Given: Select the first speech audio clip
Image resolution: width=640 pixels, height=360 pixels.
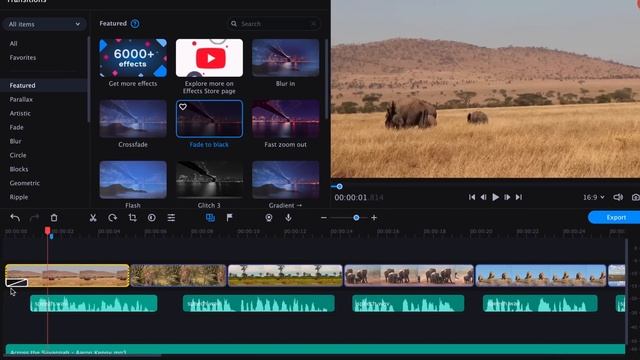Looking at the screenshot, I should click(93, 304).
